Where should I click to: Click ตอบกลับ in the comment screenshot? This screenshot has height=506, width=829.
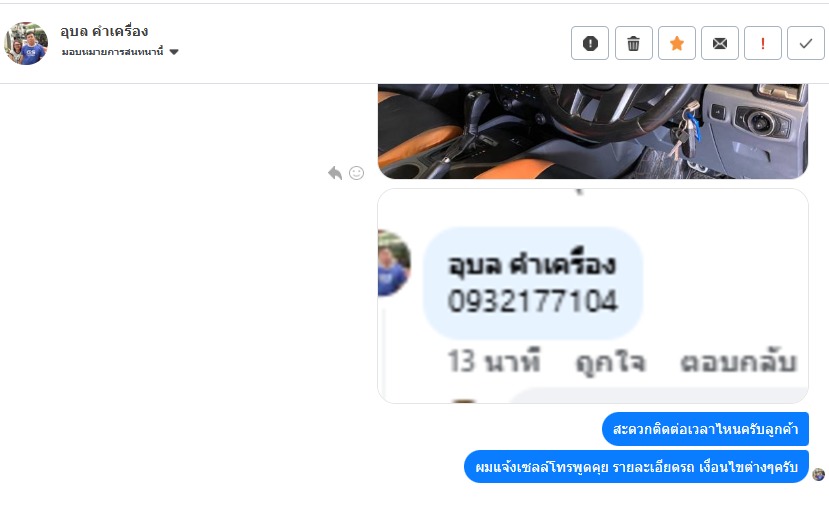click(x=738, y=362)
